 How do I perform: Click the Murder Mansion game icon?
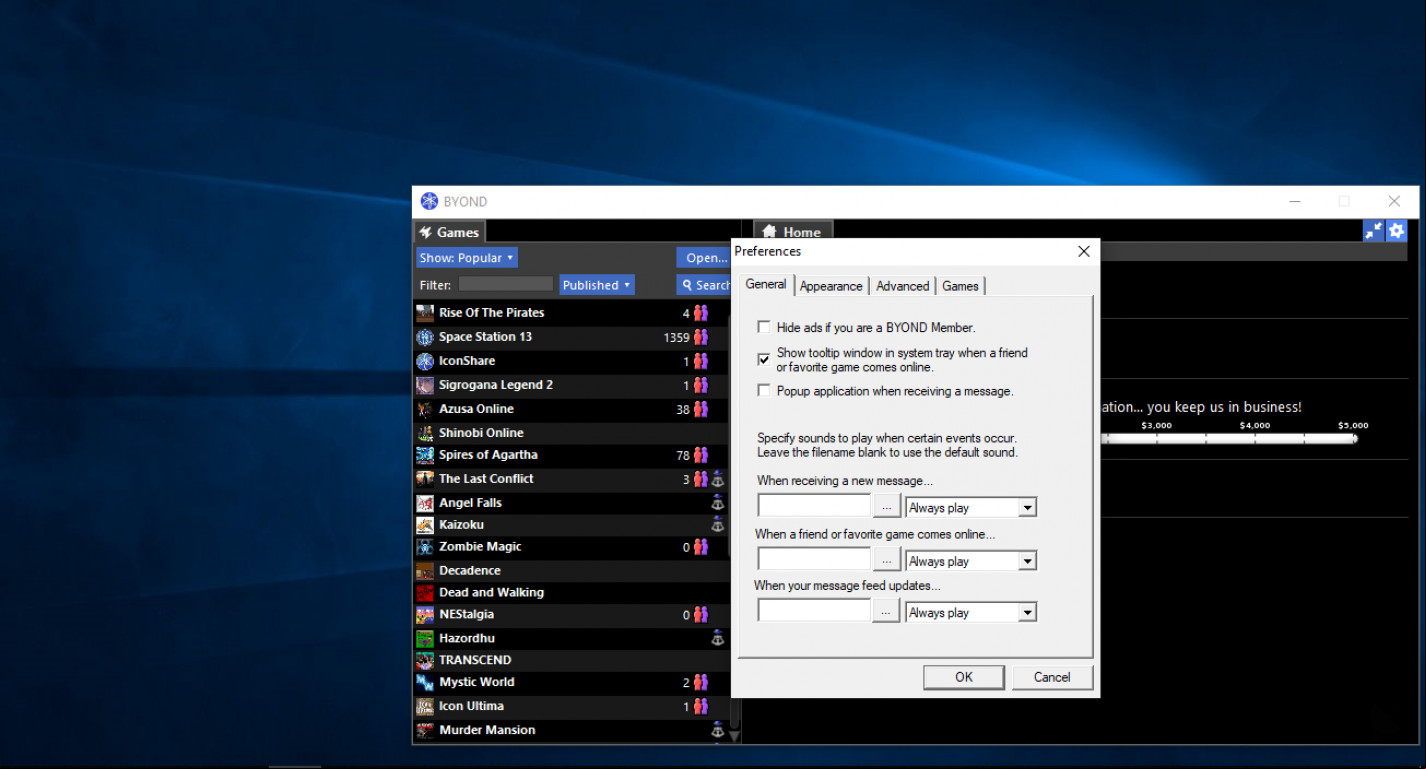pos(425,730)
